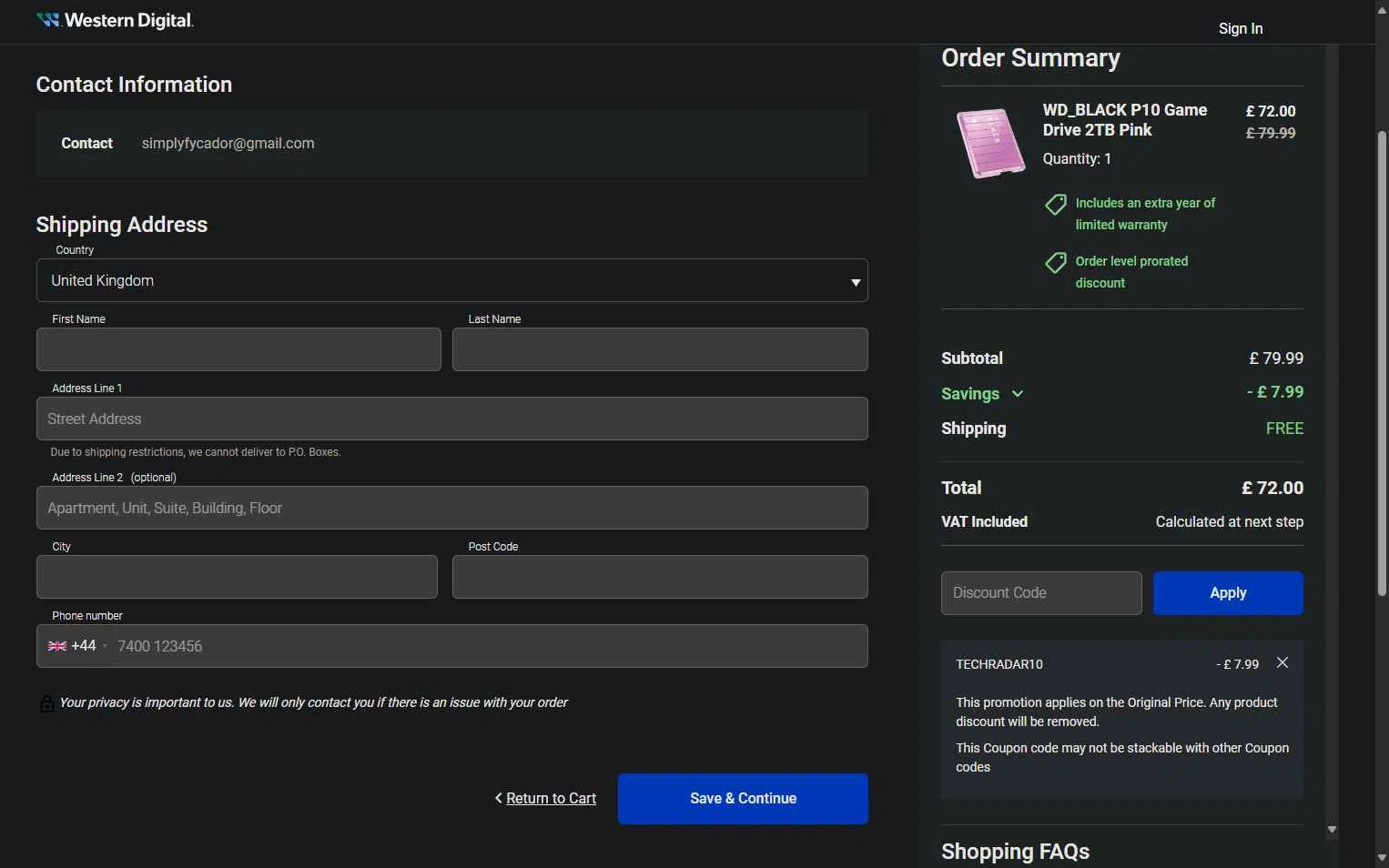Focus the Last Name field

660,349
